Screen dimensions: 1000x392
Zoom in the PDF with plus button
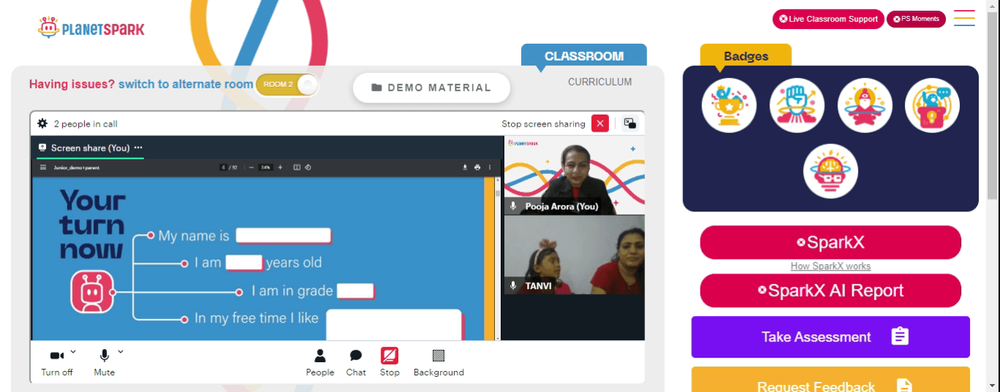[x=280, y=168]
